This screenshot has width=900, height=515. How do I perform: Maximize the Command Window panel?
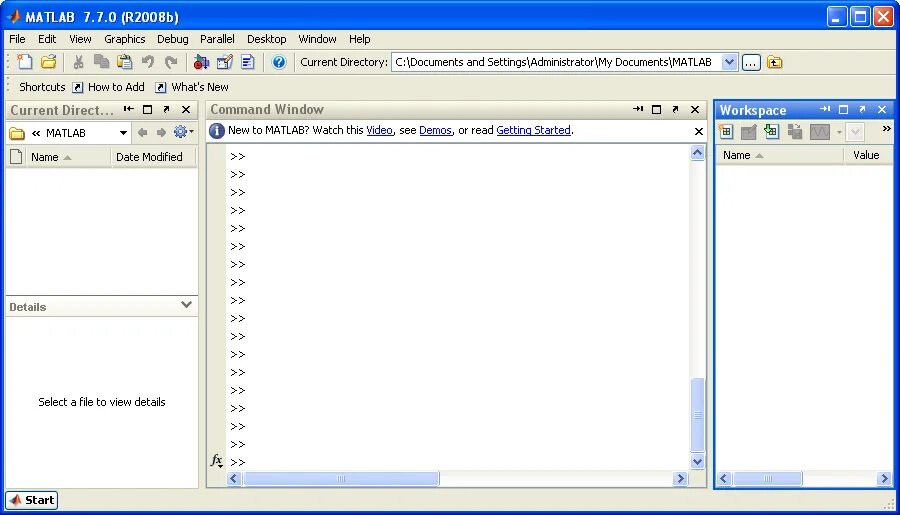point(657,109)
